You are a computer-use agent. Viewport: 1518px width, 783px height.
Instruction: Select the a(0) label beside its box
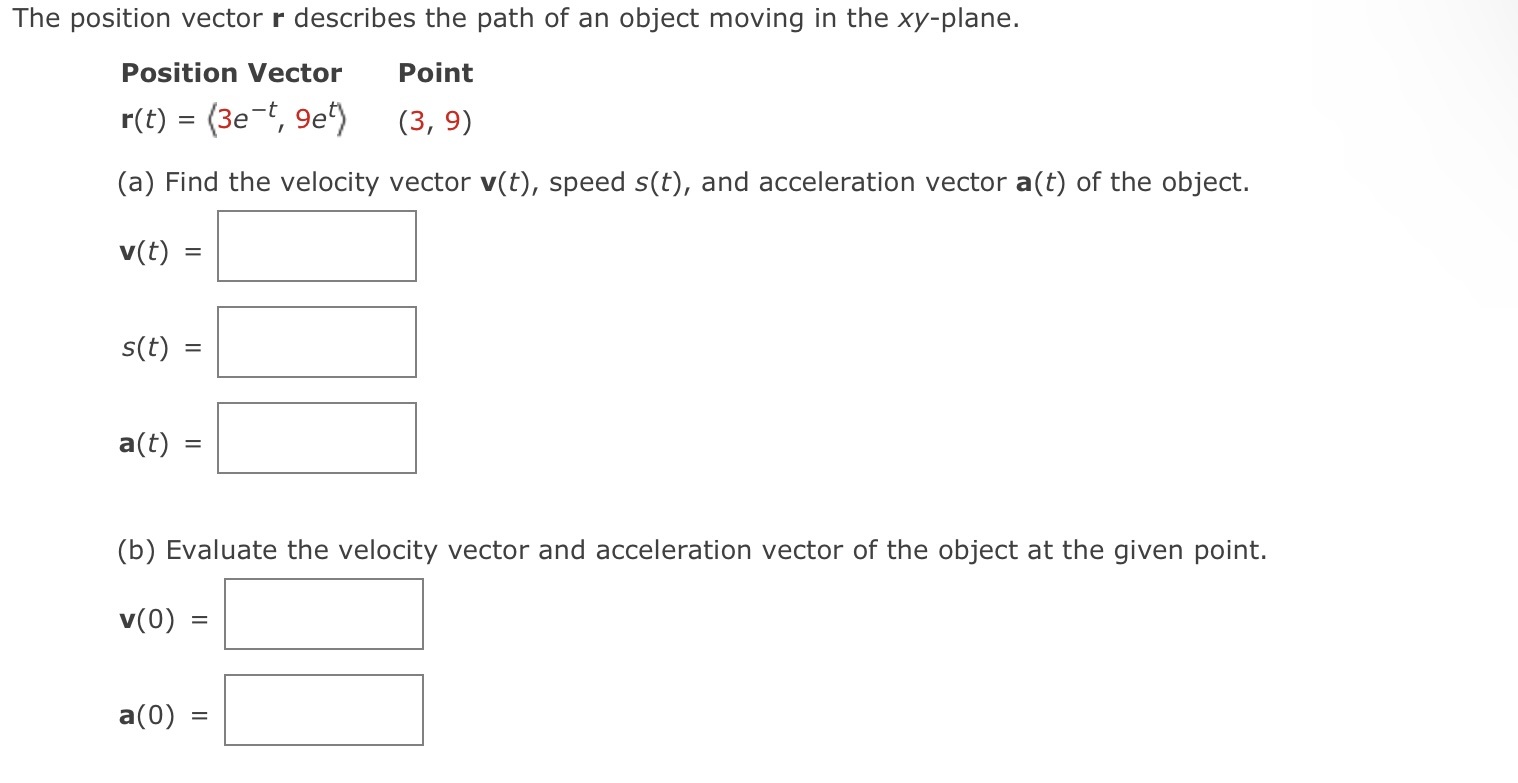[x=147, y=716]
